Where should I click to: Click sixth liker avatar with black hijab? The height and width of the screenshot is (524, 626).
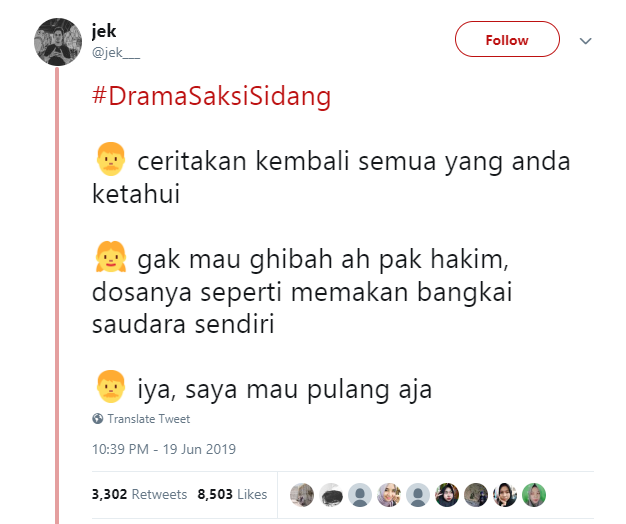(447, 495)
